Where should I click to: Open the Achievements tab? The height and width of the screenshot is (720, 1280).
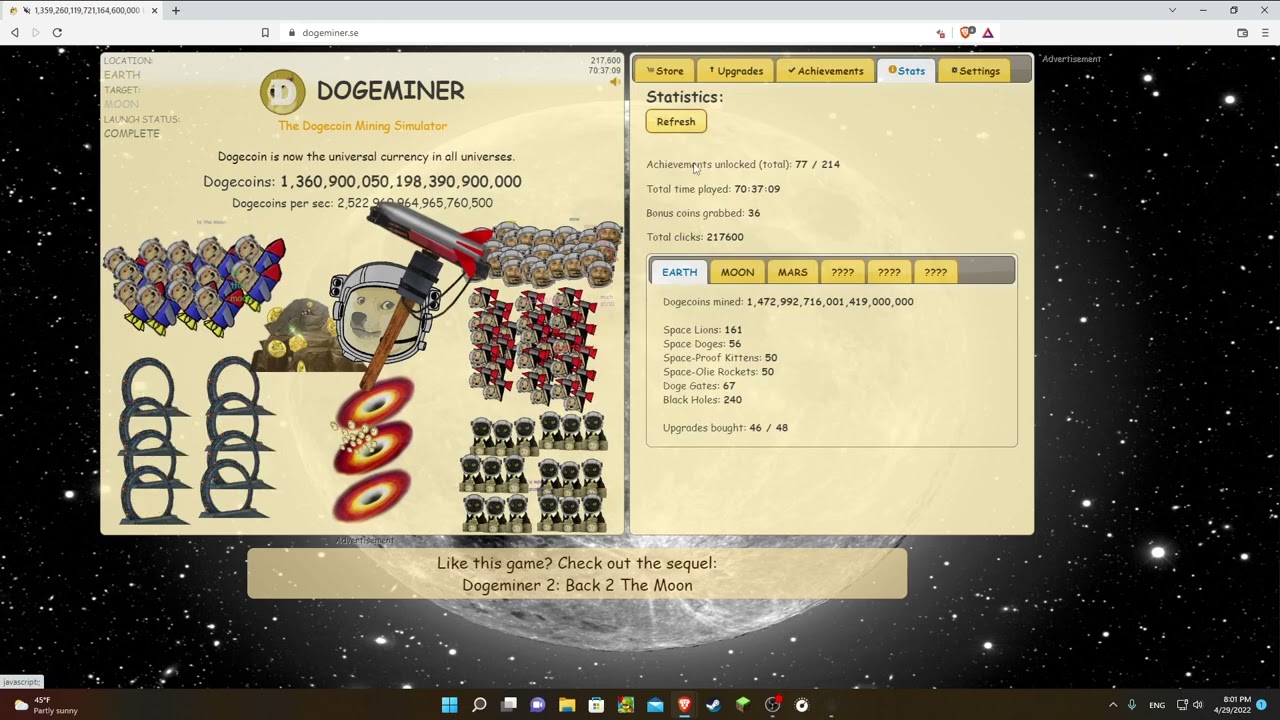click(x=824, y=71)
